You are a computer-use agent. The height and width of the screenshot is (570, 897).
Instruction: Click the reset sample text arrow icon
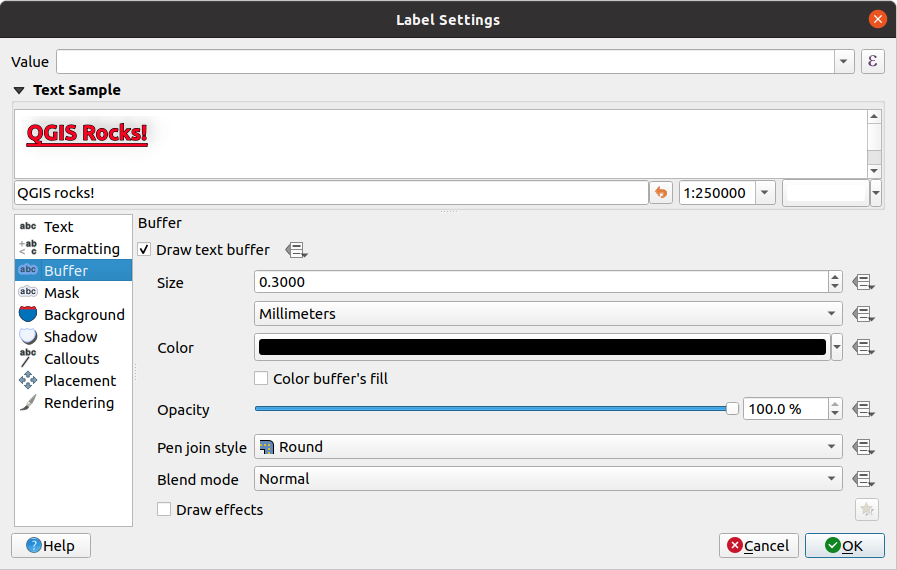[661, 193]
